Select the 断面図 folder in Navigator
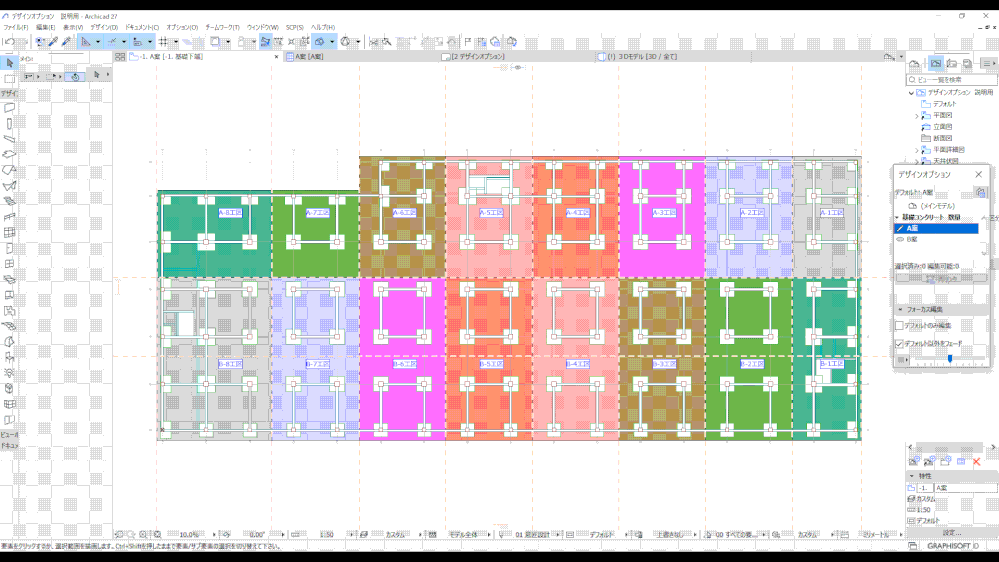Viewport: 999px width, 562px height. (x=943, y=138)
